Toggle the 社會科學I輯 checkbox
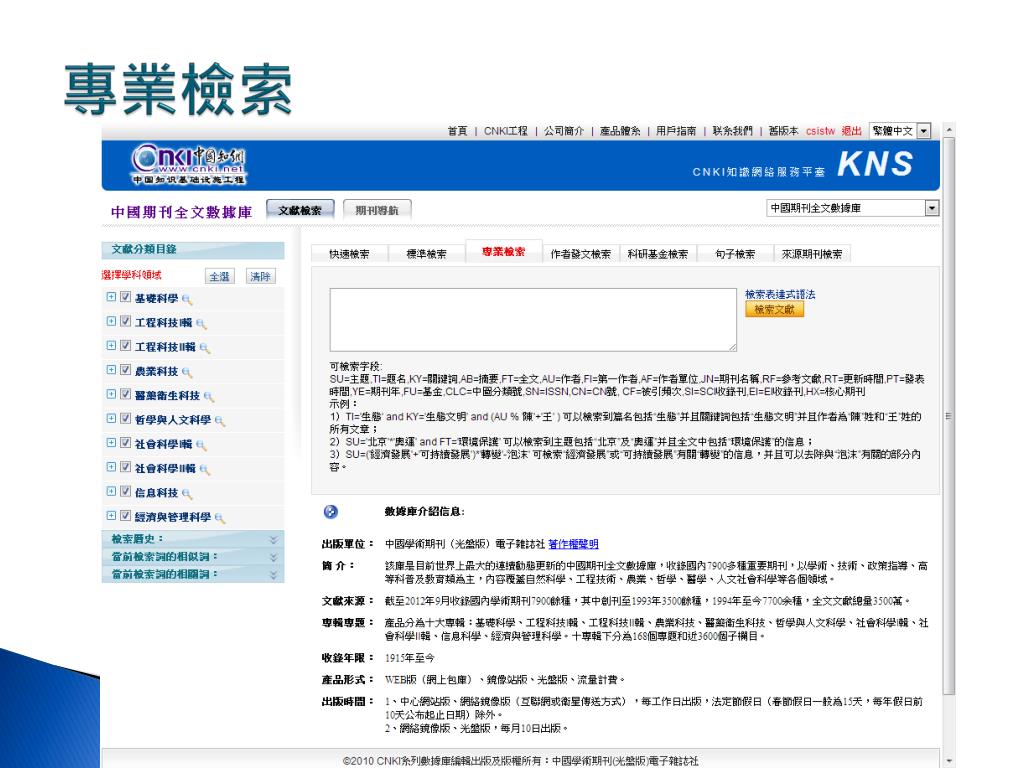The height and width of the screenshot is (768, 1024). click(x=125, y=443)
